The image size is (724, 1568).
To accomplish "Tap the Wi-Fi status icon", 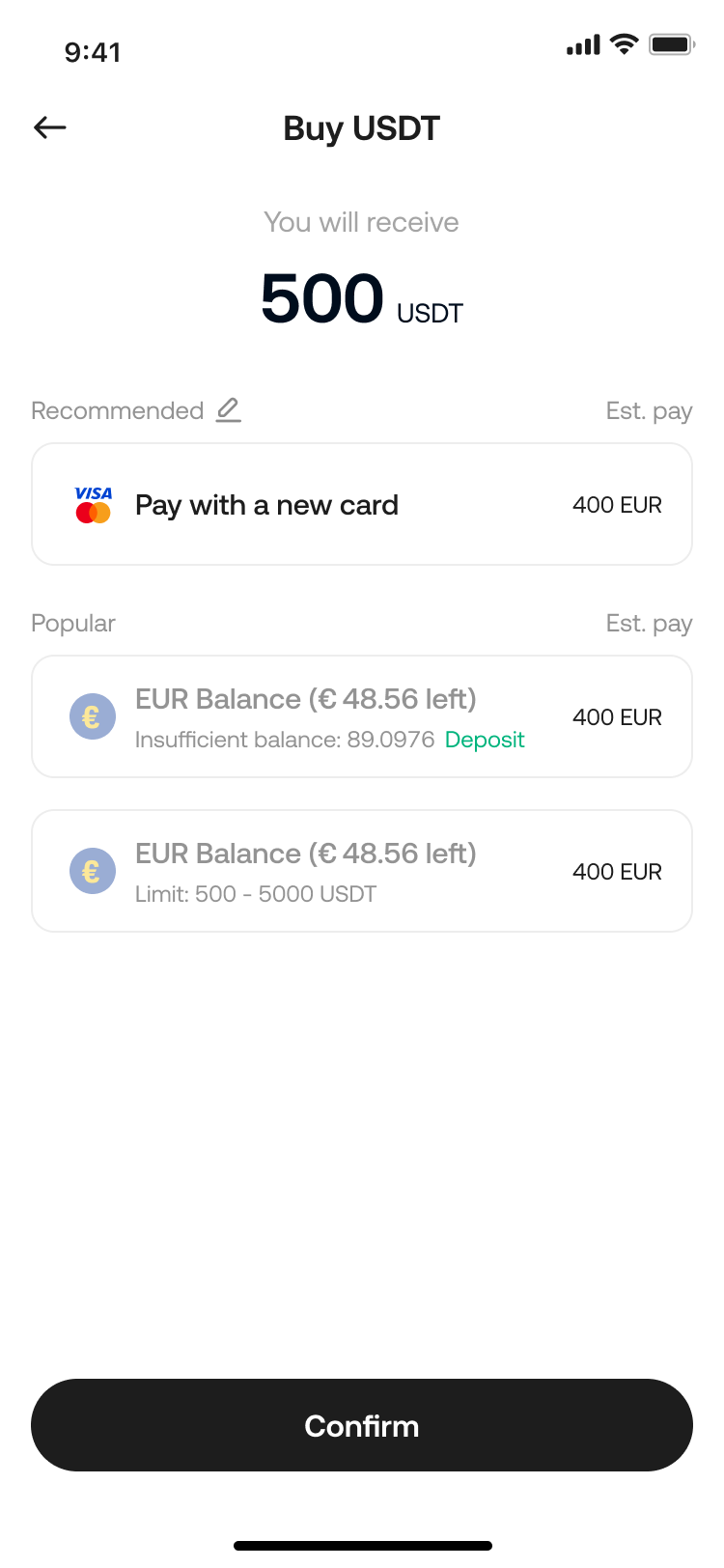I will coord(625,44).
